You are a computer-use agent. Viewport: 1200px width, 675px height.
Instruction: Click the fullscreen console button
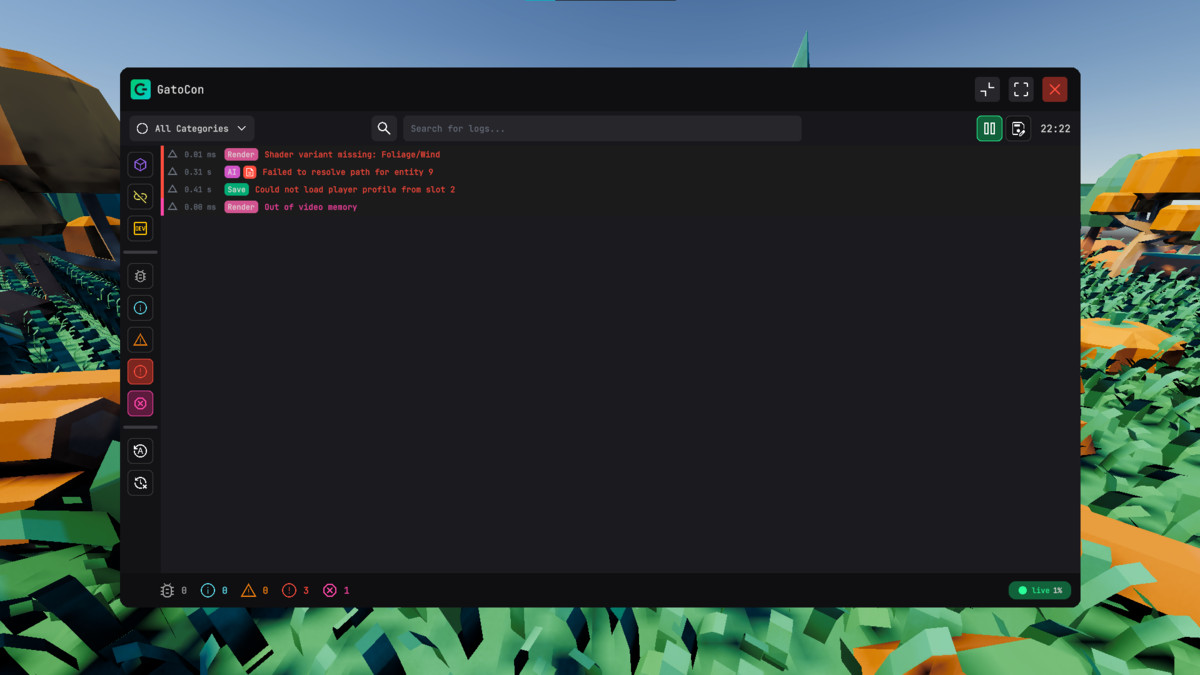click(x=1021, y=89)
